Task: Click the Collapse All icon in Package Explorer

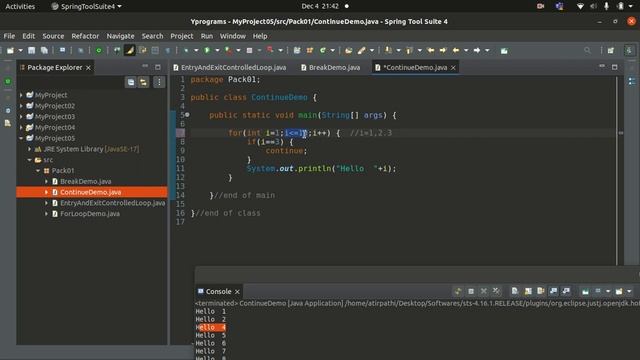Action: pos(131,82)
